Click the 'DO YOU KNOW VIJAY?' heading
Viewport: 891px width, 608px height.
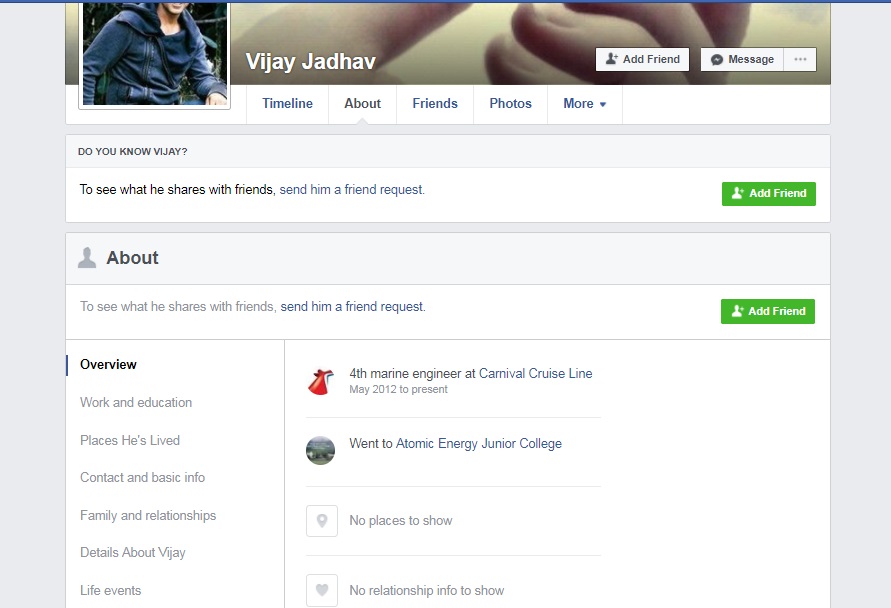[x=132, y=152]
